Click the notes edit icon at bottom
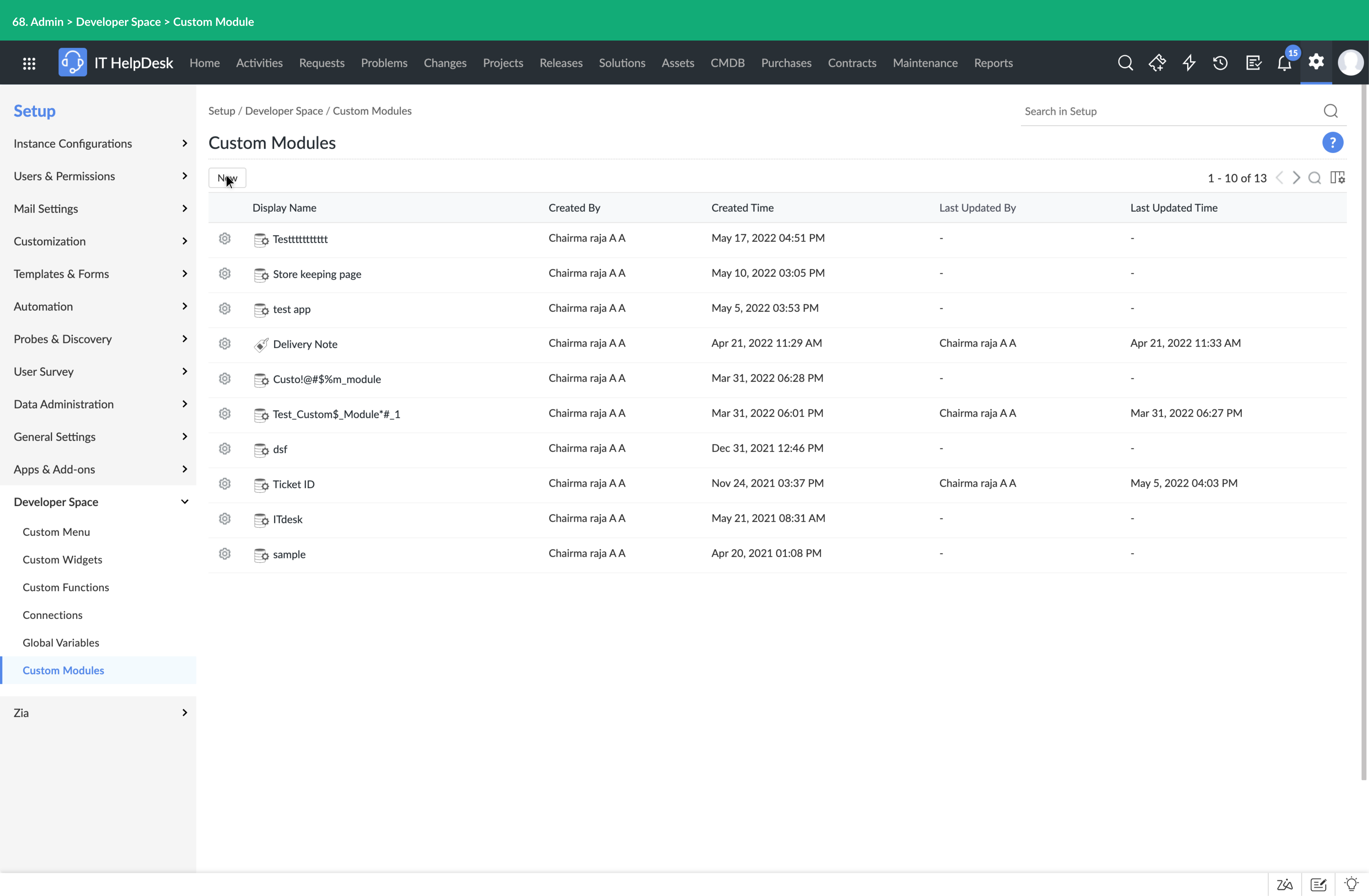The image size is (1369, 896). 1318,885
